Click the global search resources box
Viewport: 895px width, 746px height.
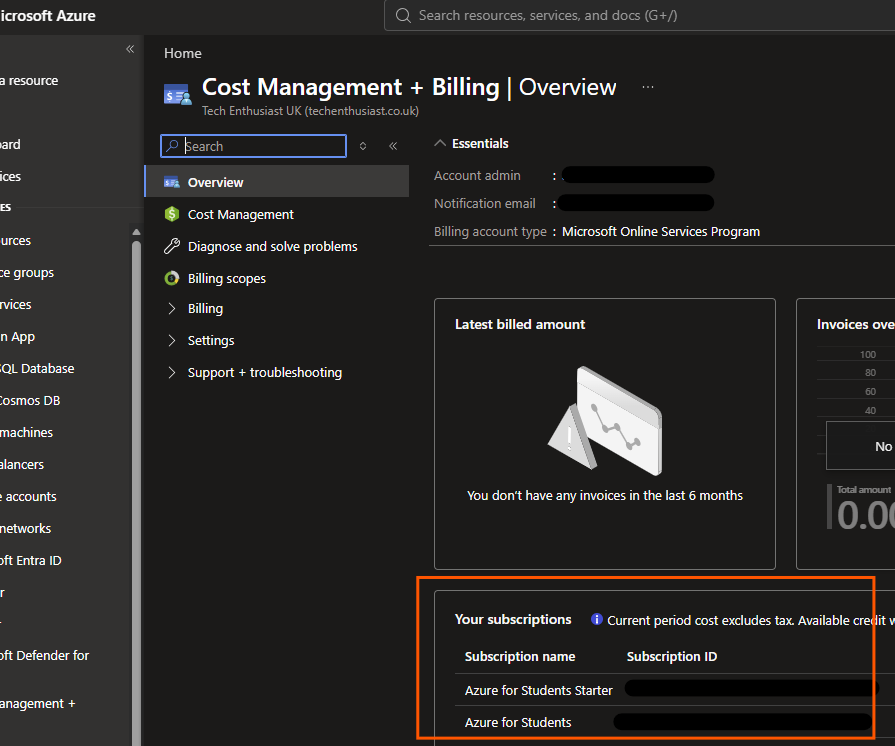tap(639, 15)
